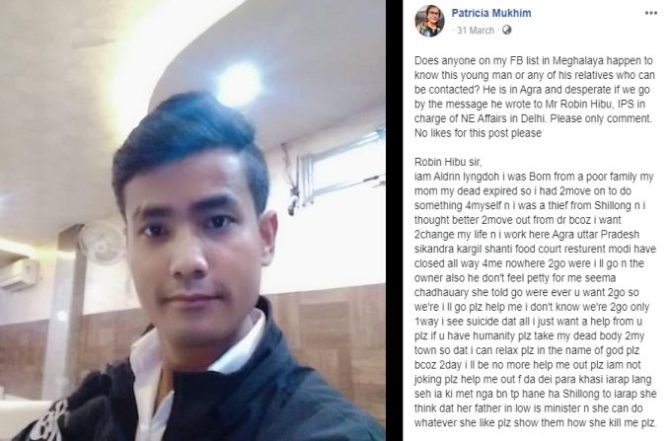Click the bright ceiling light in the photo
670x441 pixels.
pyautogui.click(x=238, y=84)
